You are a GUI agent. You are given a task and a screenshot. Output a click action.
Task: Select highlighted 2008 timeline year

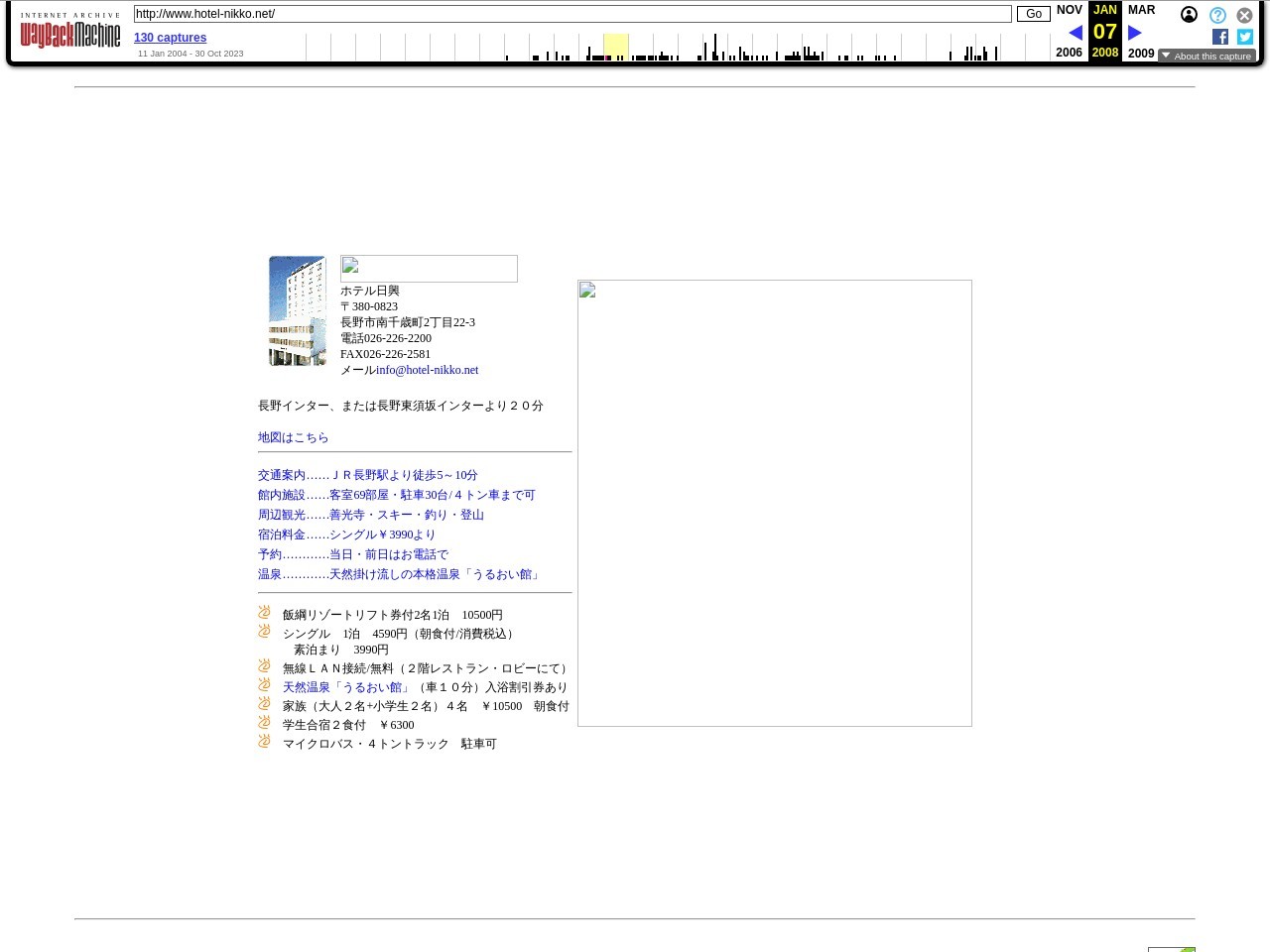click(x=615, y=47)
